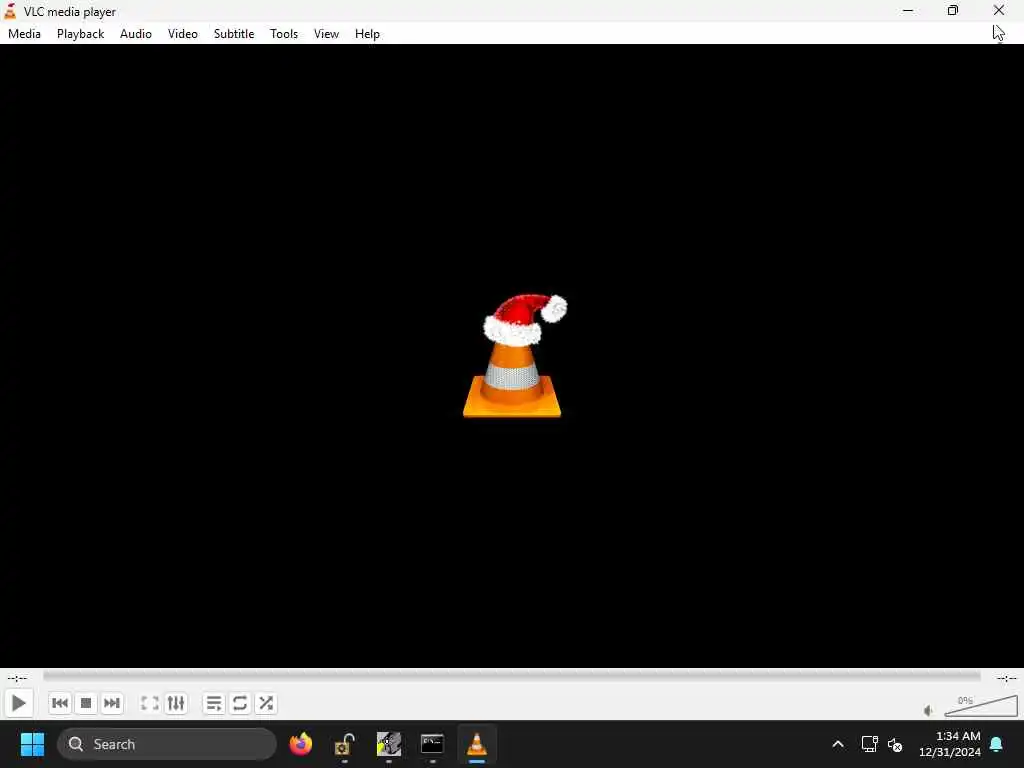The image size is (1024, 768).
Task: Restore down the VLC window
Action: click(953, 10)
